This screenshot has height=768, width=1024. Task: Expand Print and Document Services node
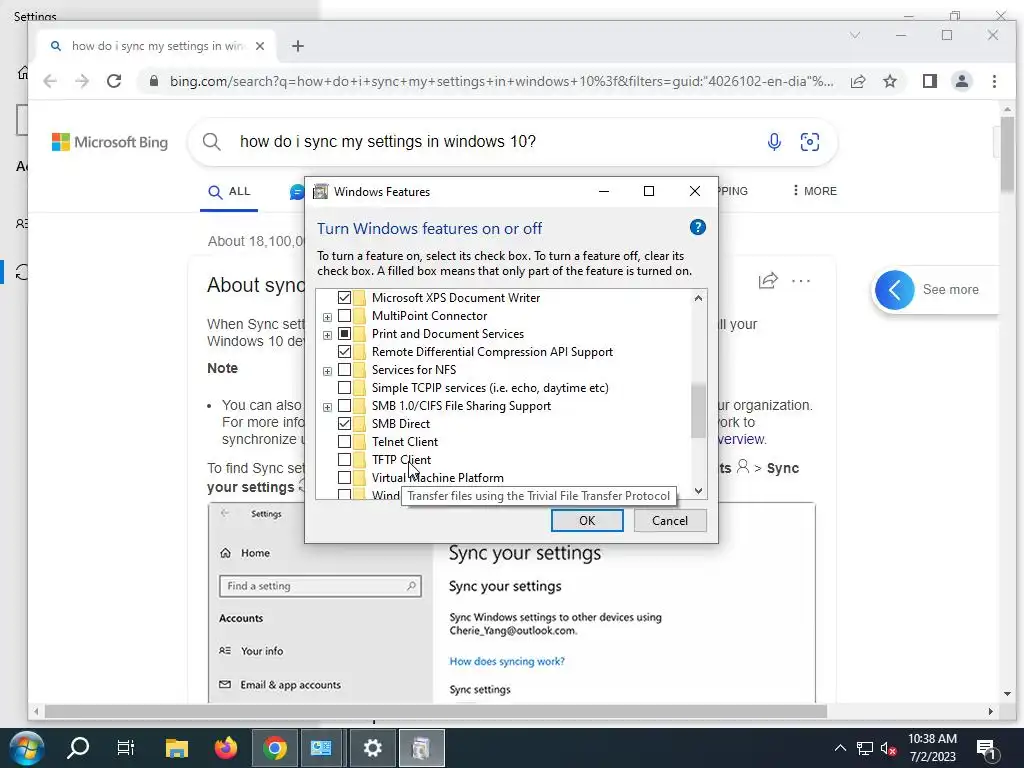point(327,335)
